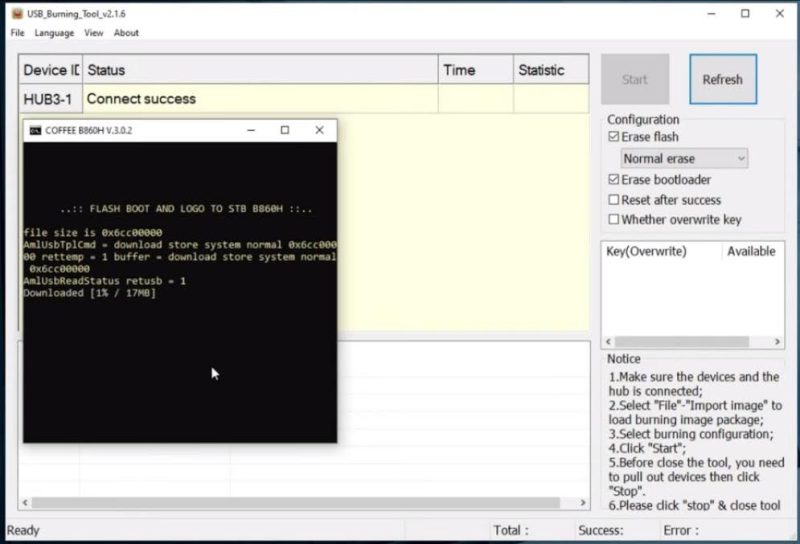The width and height of the screenshot is (800, 544).
Task: Click the file size is 0x6cc00000 line
Action: coord(93,233)
